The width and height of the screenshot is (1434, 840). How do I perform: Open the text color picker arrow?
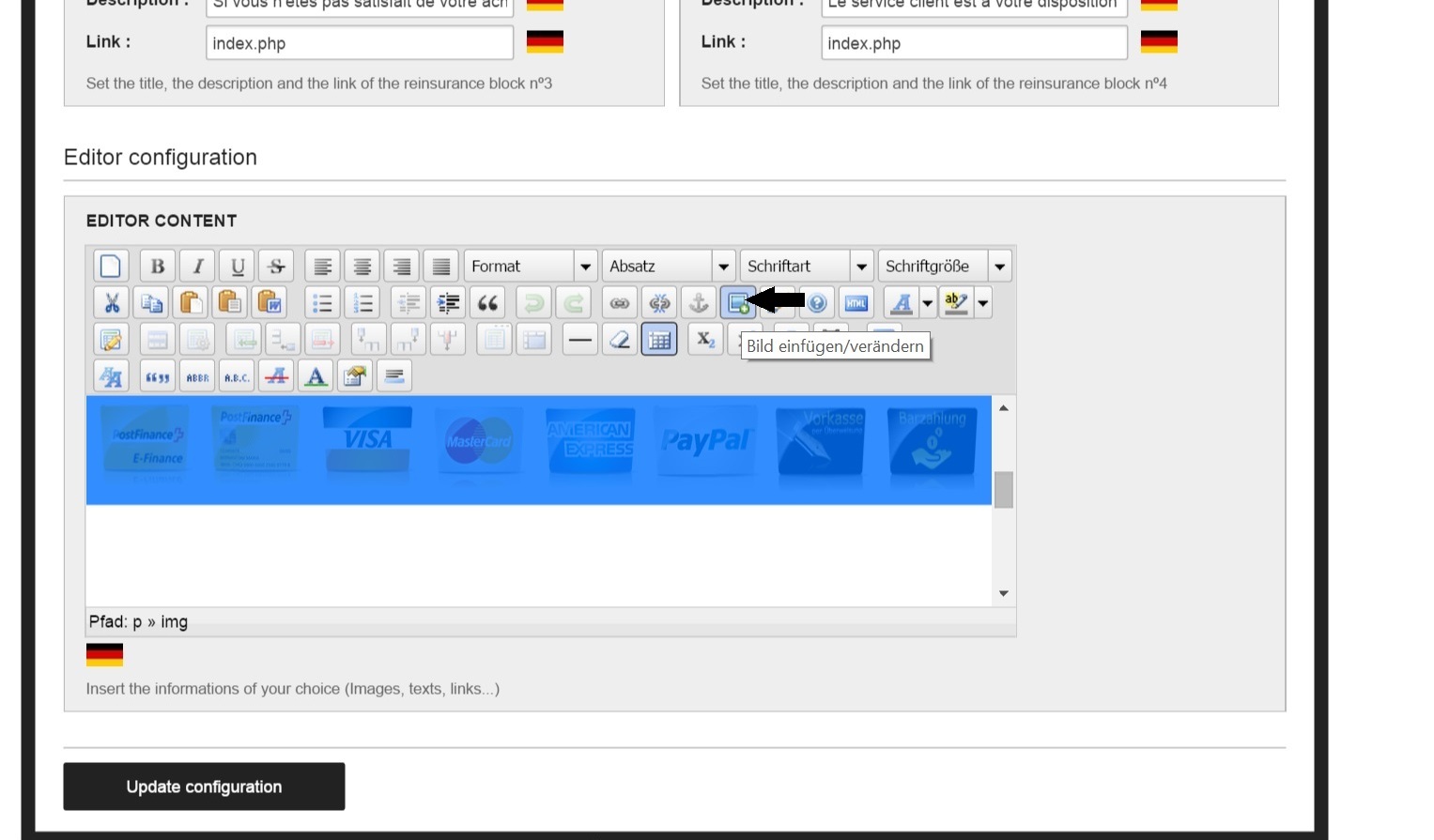tap(928, 303)
